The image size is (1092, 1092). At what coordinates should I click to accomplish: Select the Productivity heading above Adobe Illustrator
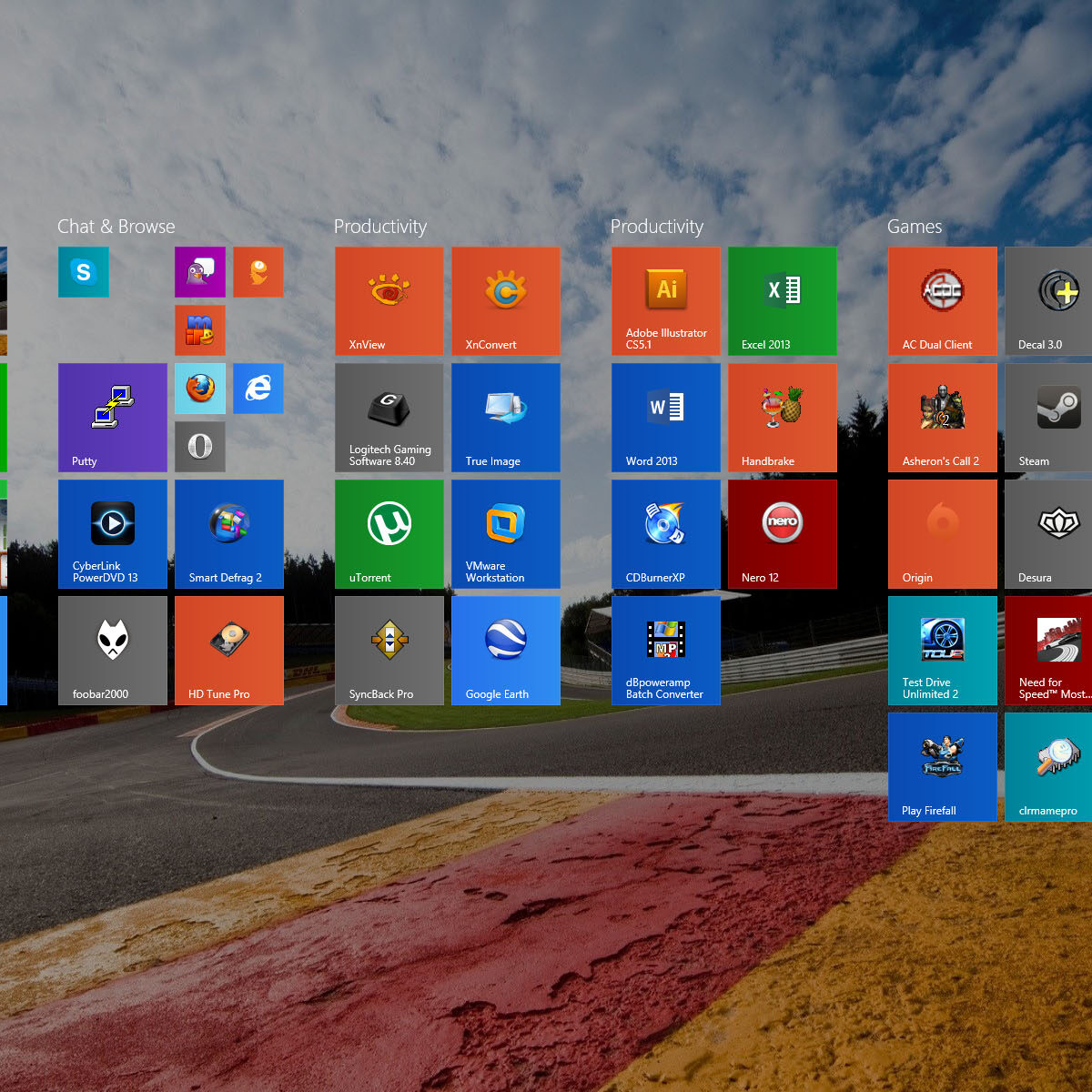click(657, 227)
